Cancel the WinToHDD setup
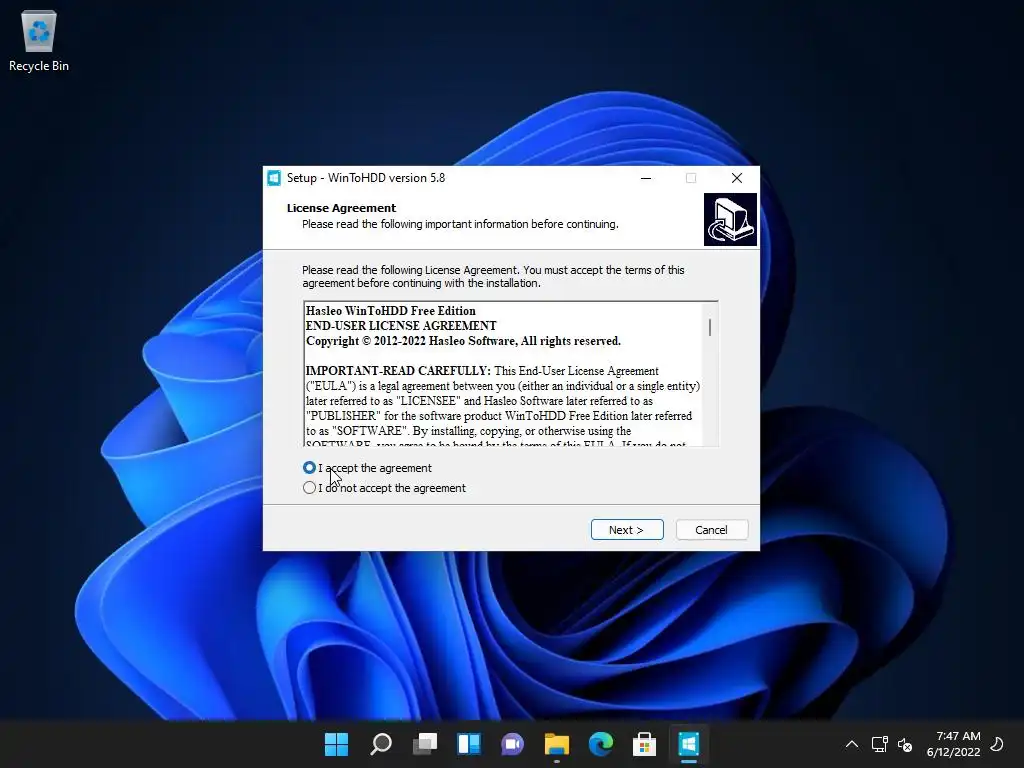 tap(712, 530)
